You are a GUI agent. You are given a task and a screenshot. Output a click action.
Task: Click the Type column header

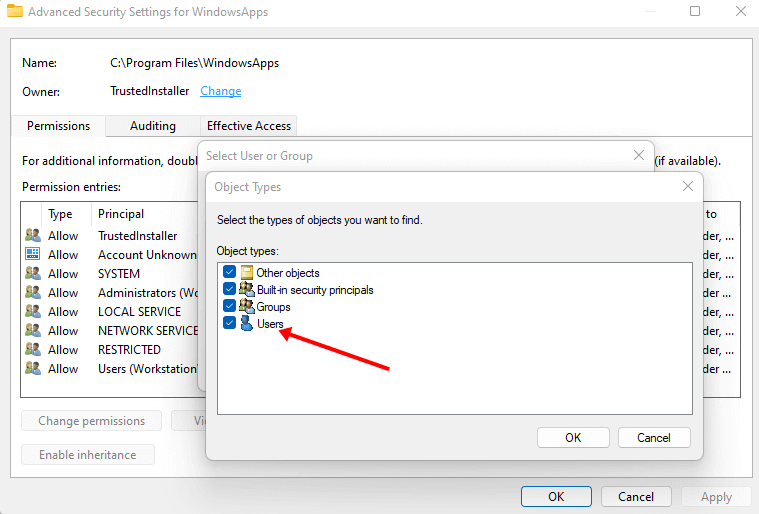[x=66, y=214]
